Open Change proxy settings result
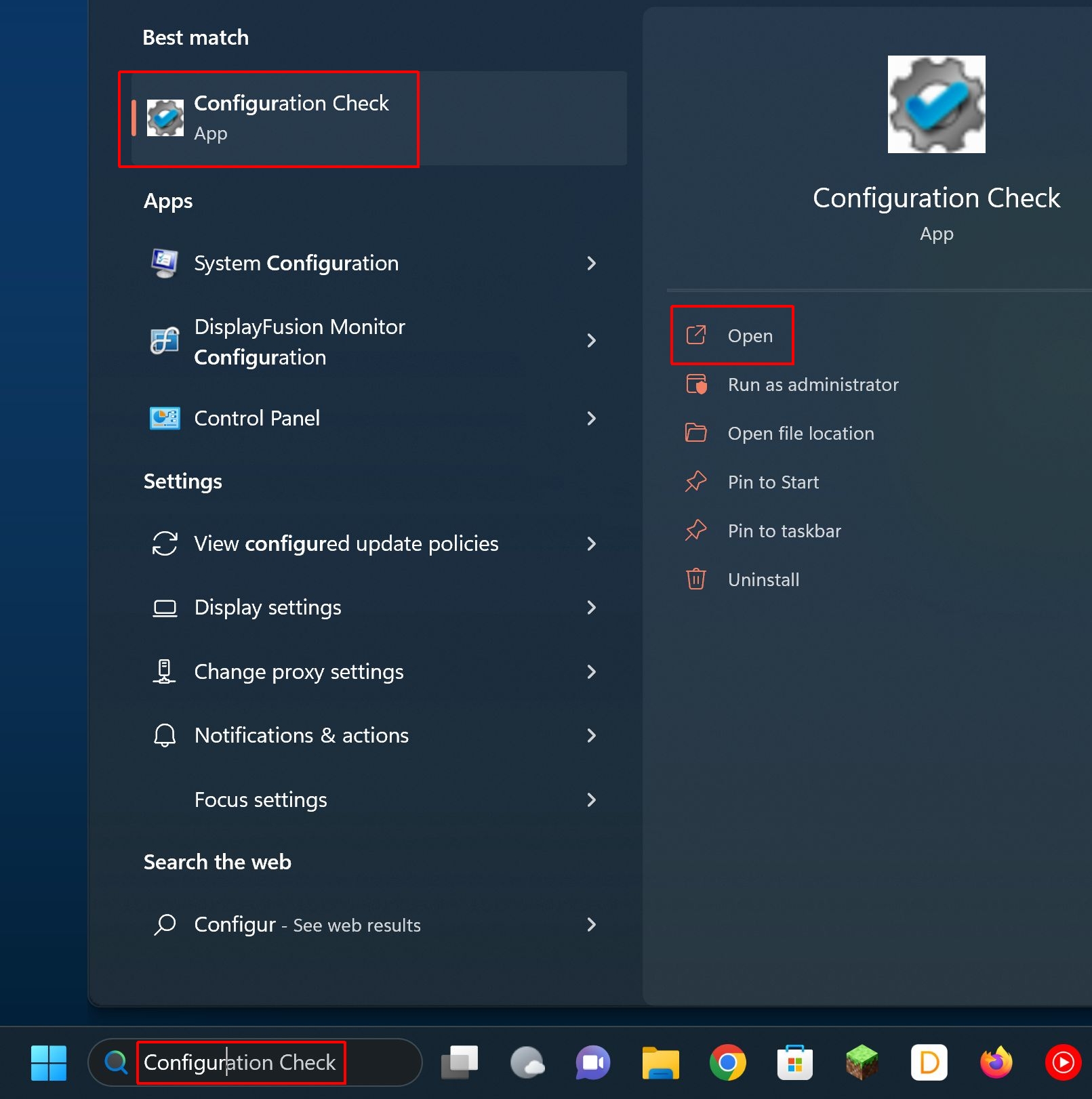This screenshot has height=1099, width=1092. click(298, 671)
